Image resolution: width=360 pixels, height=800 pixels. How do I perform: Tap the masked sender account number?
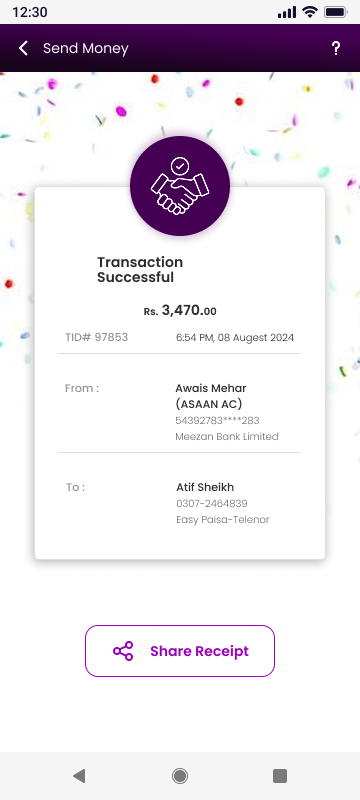coord(217,420)
